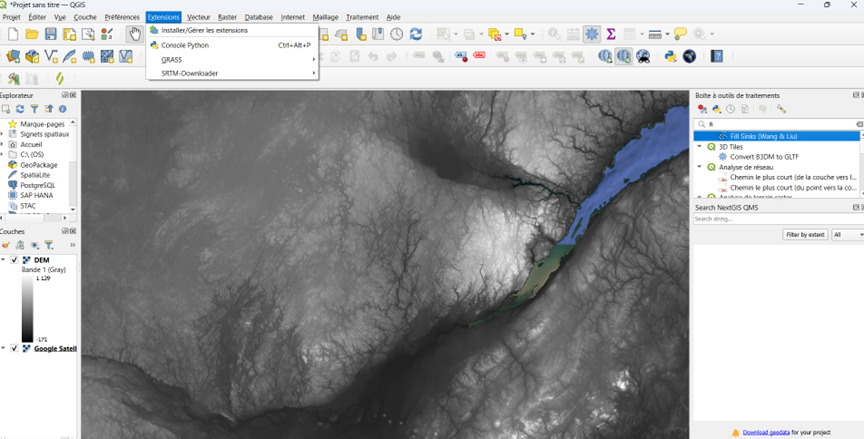
Task: Toggle visibility of Google Satellite layer
Action: 14,349
